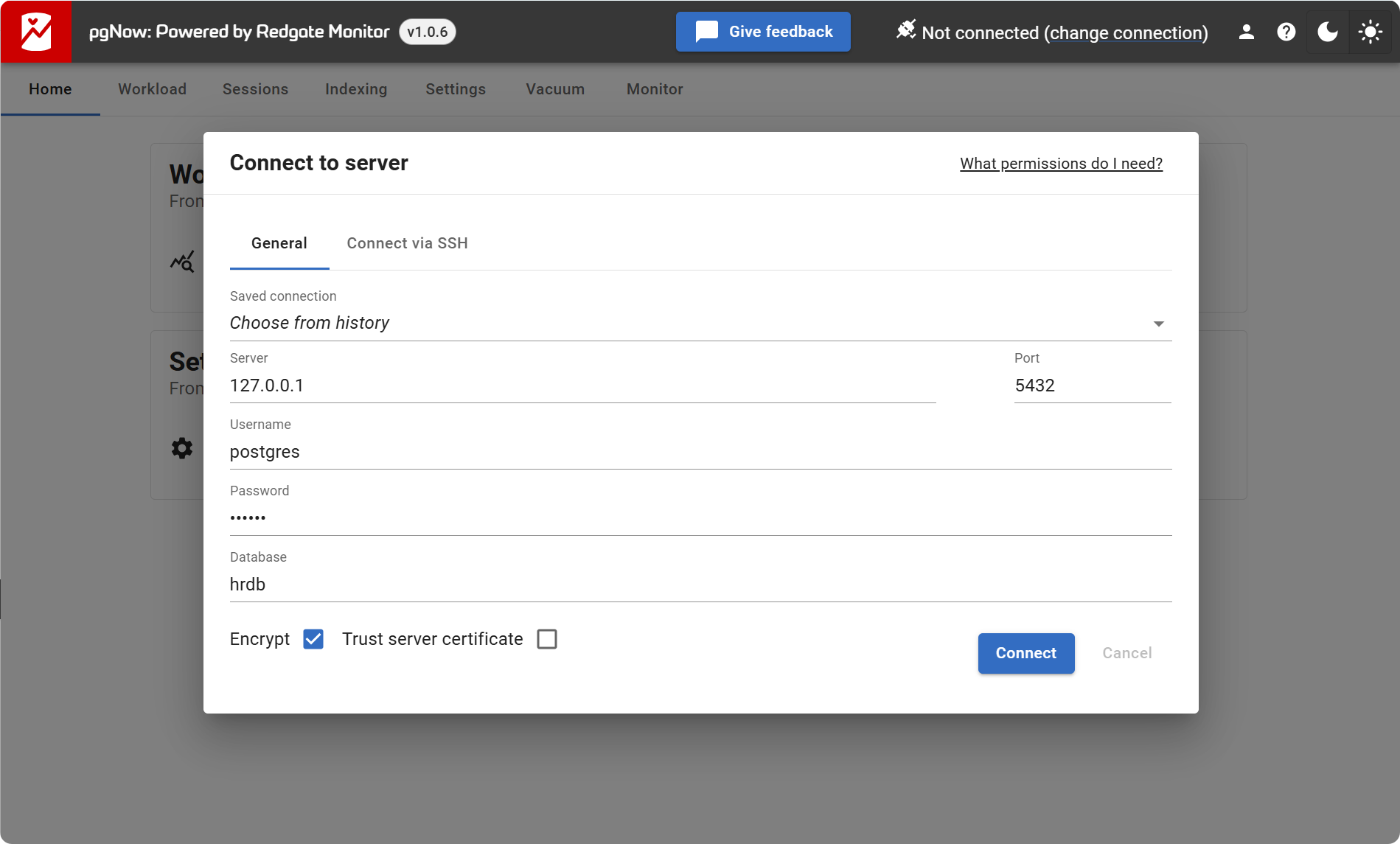Screen dimensions: 1400x844
Task: Focus the Database input field
Action: click(x=700, y=585)
